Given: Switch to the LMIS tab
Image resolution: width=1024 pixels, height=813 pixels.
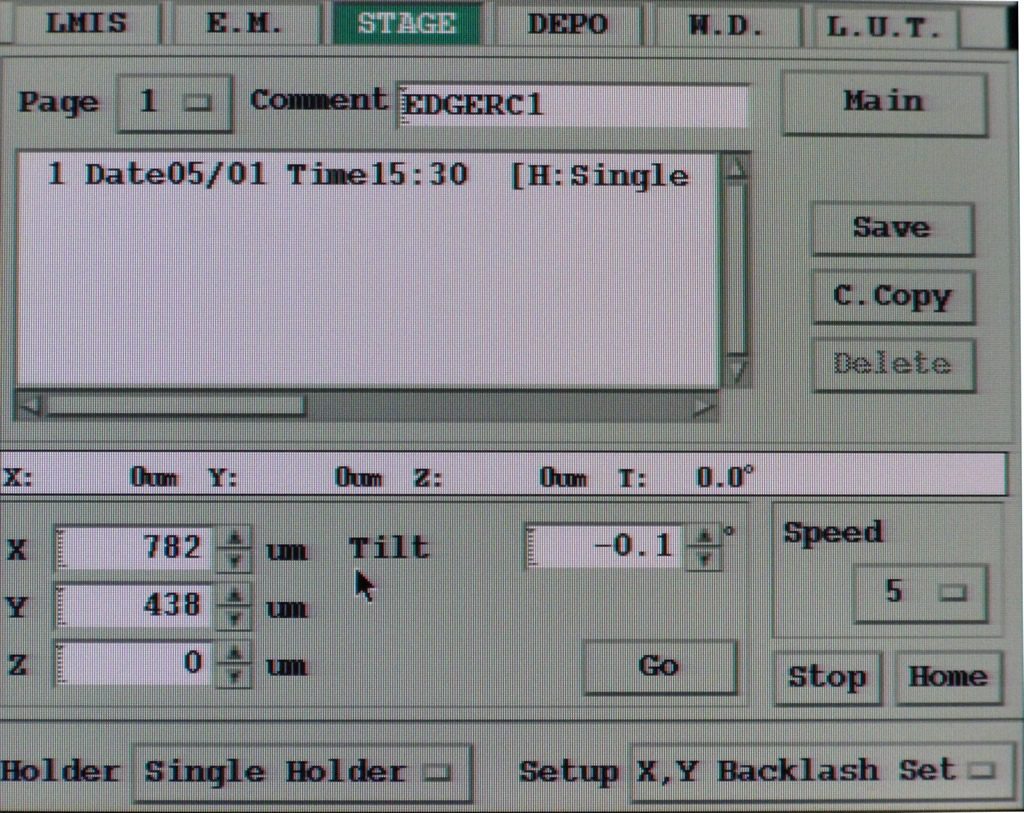Looking at the screenshot, I should (x=87, y=24).
